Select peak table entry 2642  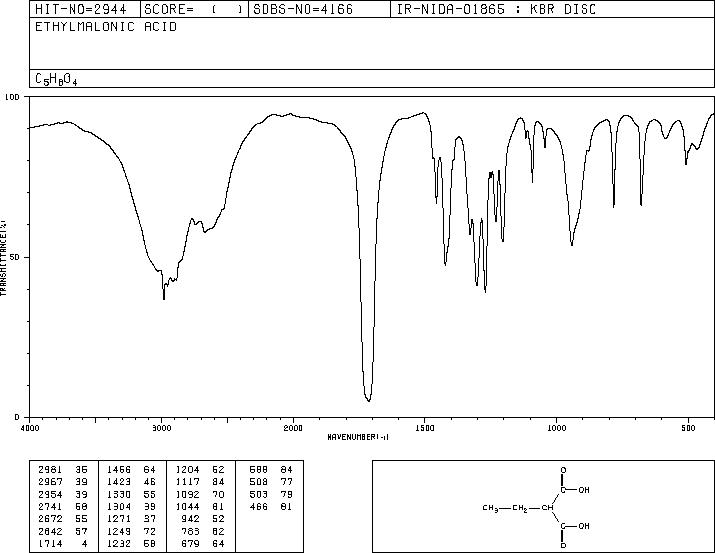pos(63,532)
